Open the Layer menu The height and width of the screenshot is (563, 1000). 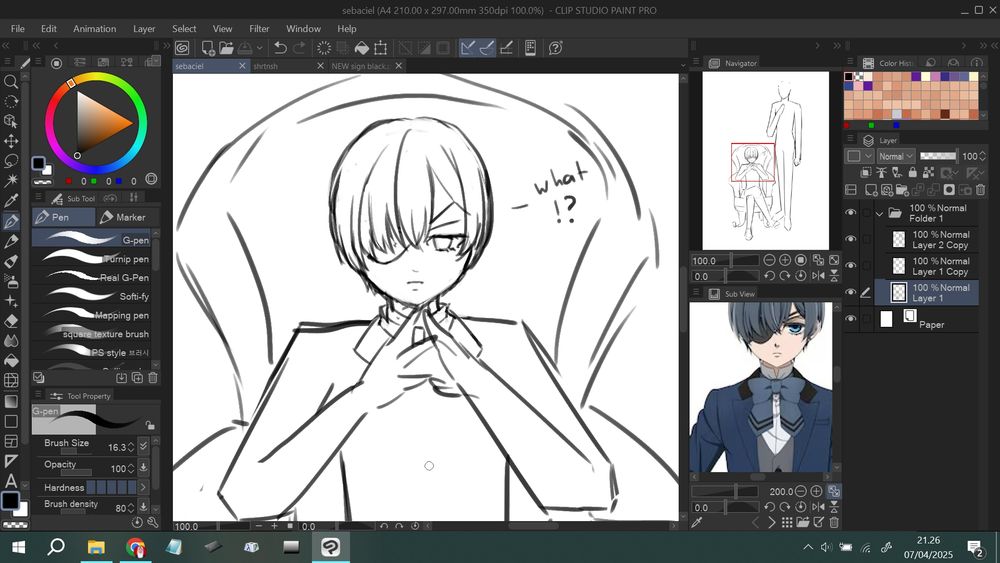click(144, 29)
